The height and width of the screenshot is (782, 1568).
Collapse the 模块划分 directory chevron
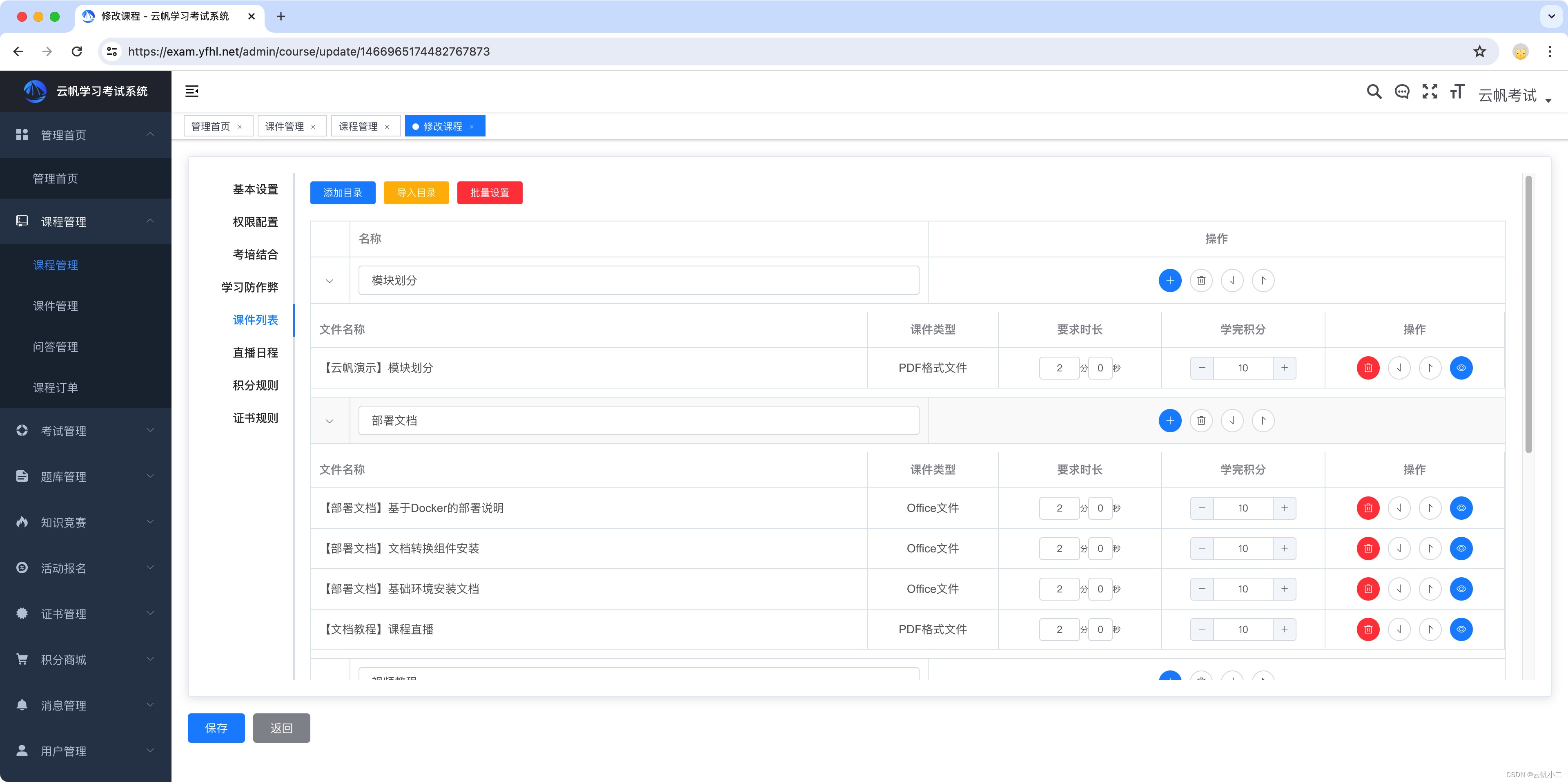click(329, 282)
